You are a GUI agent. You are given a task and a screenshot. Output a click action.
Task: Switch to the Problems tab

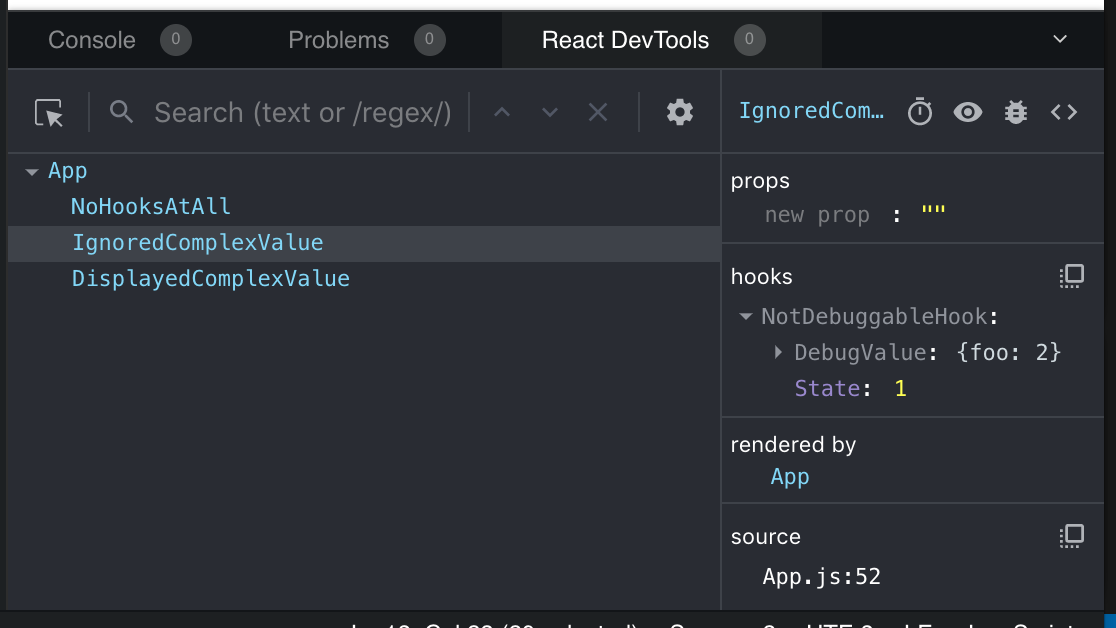[338, 39]
